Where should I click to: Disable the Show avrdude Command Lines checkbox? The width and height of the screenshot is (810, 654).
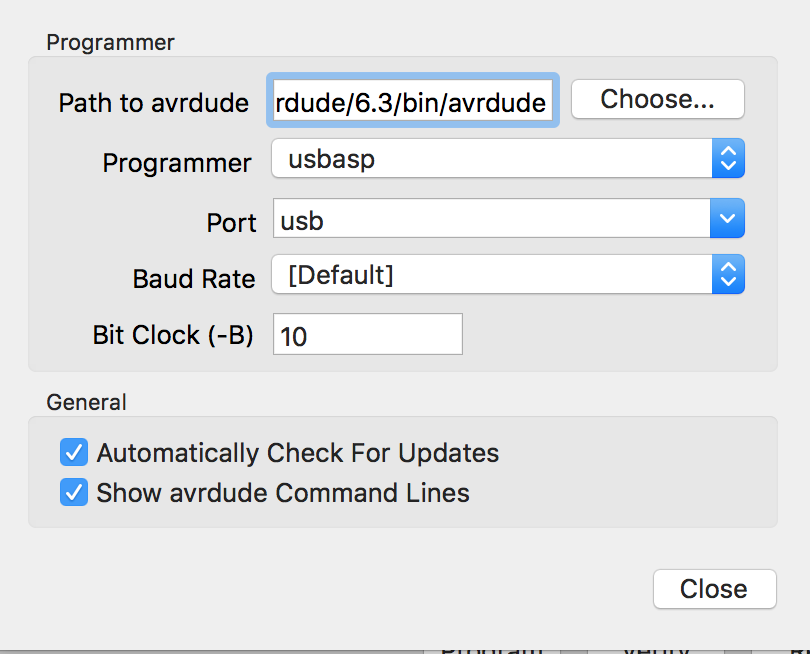click(x=74, y=493)
